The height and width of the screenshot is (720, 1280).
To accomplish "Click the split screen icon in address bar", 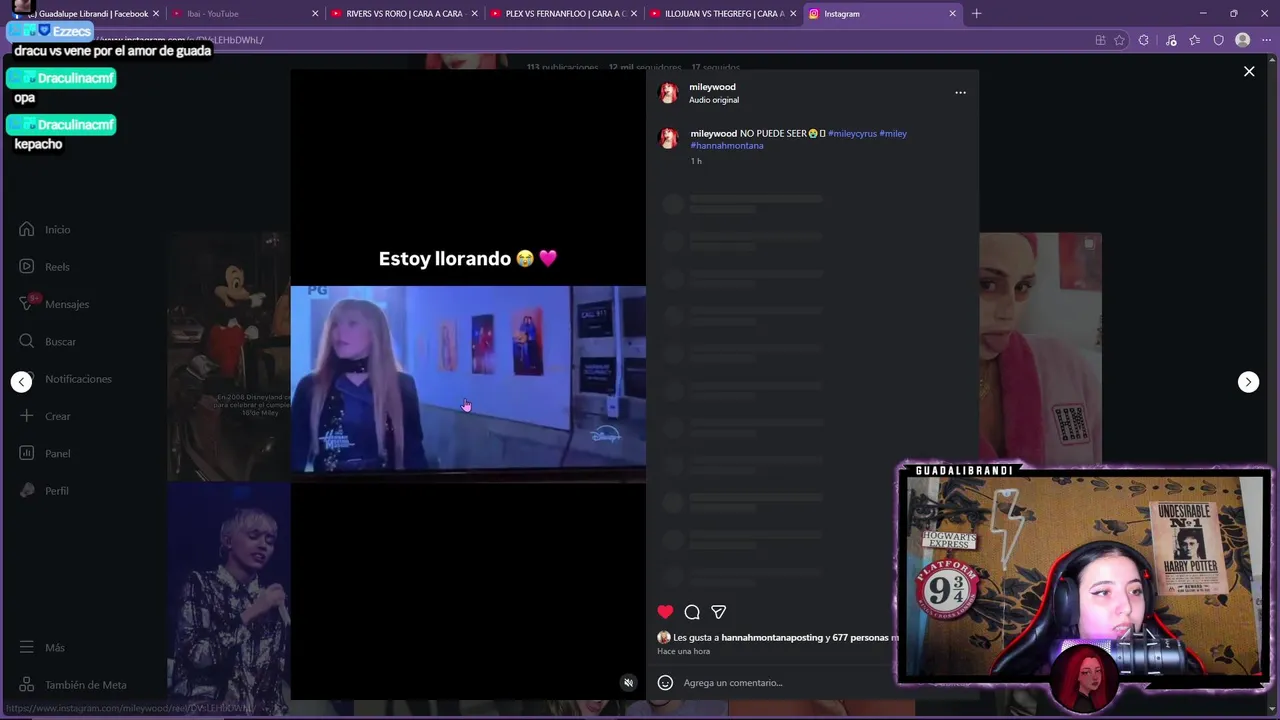I will tap(1100, 40).
